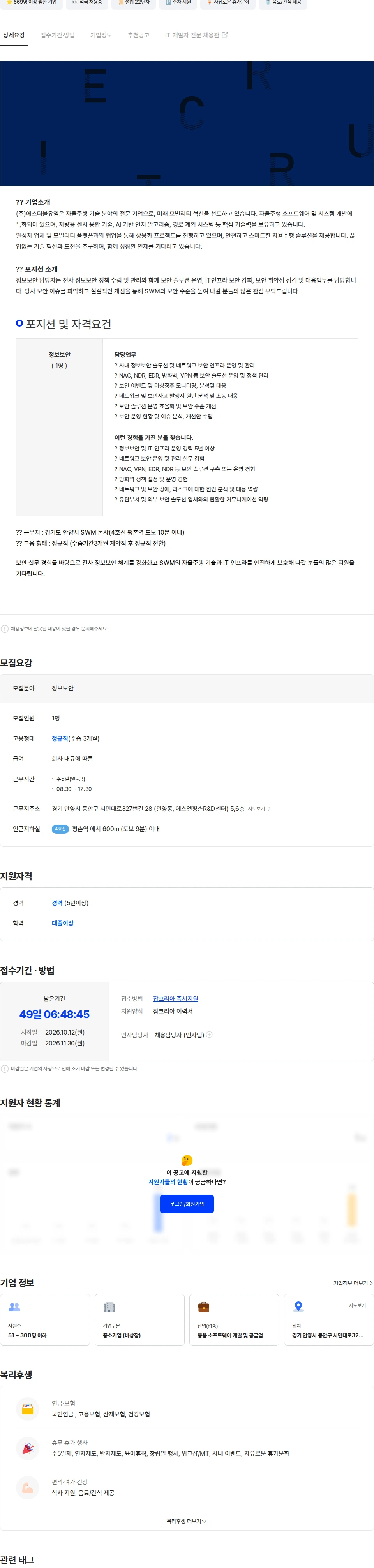374x1568 pixels.
Task: Expand 복리후생 더보기
Action: [x=187, y=1521]
